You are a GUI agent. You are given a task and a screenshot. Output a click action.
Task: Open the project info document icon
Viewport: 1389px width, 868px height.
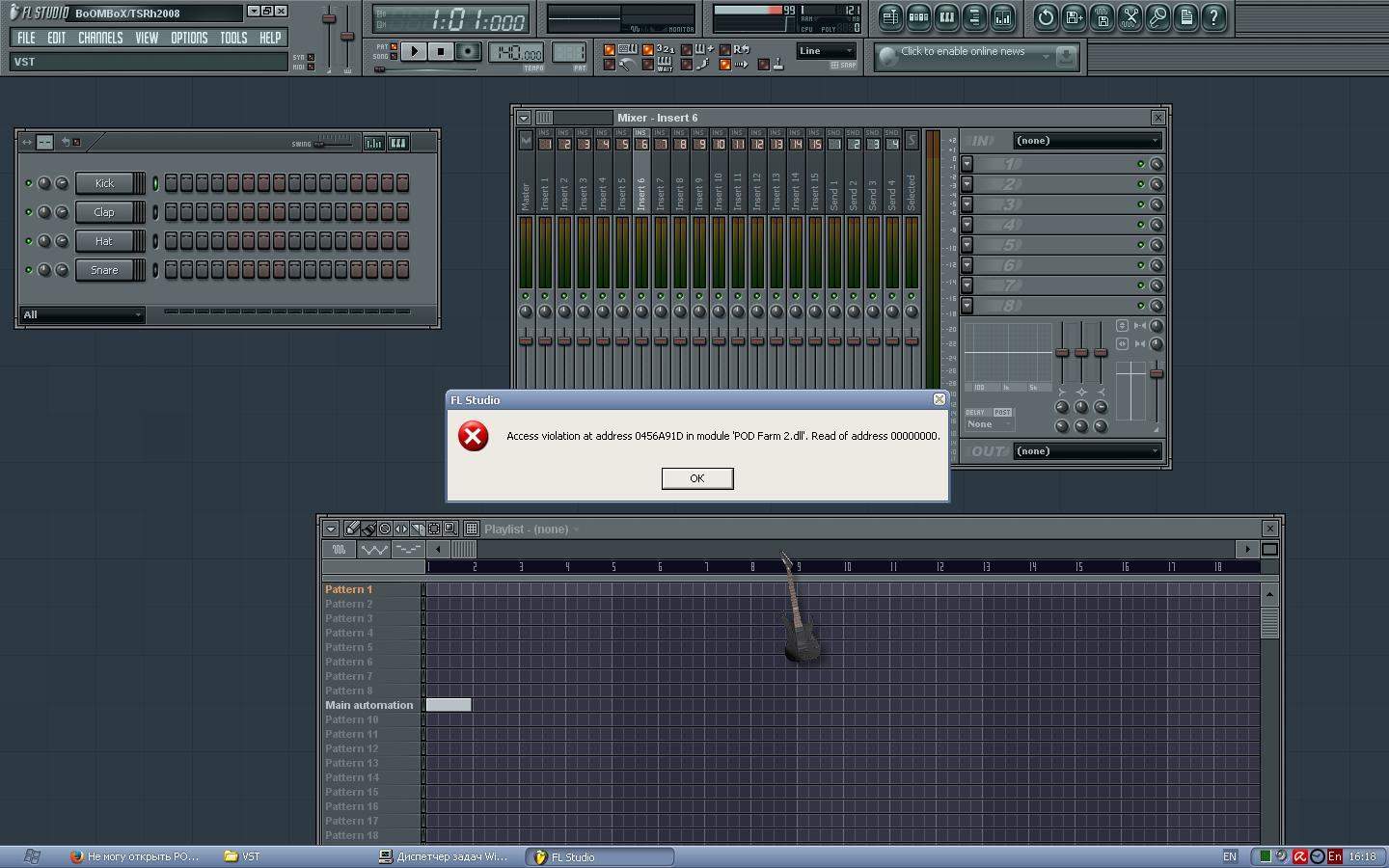pyautogui.click(x=1185, y=16)
